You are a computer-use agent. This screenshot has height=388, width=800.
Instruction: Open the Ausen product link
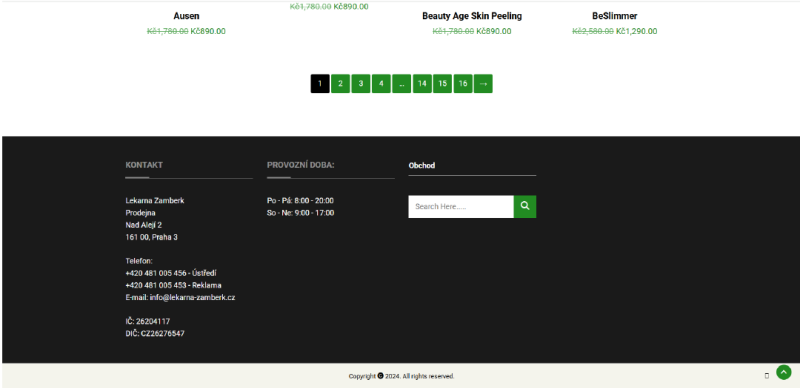pyautogui.click(x=186, y=16)
